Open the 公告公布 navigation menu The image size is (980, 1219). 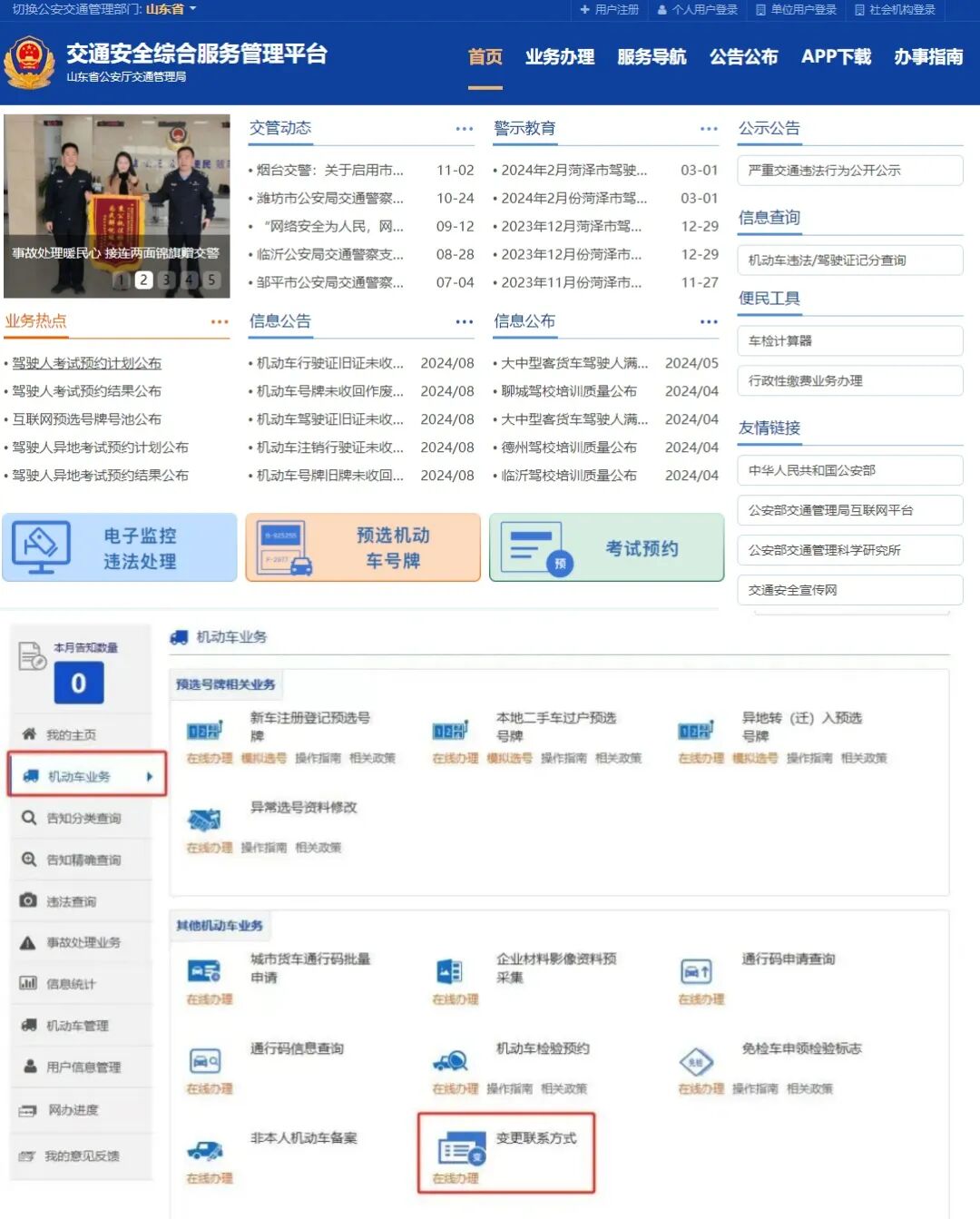click(744, 56)
